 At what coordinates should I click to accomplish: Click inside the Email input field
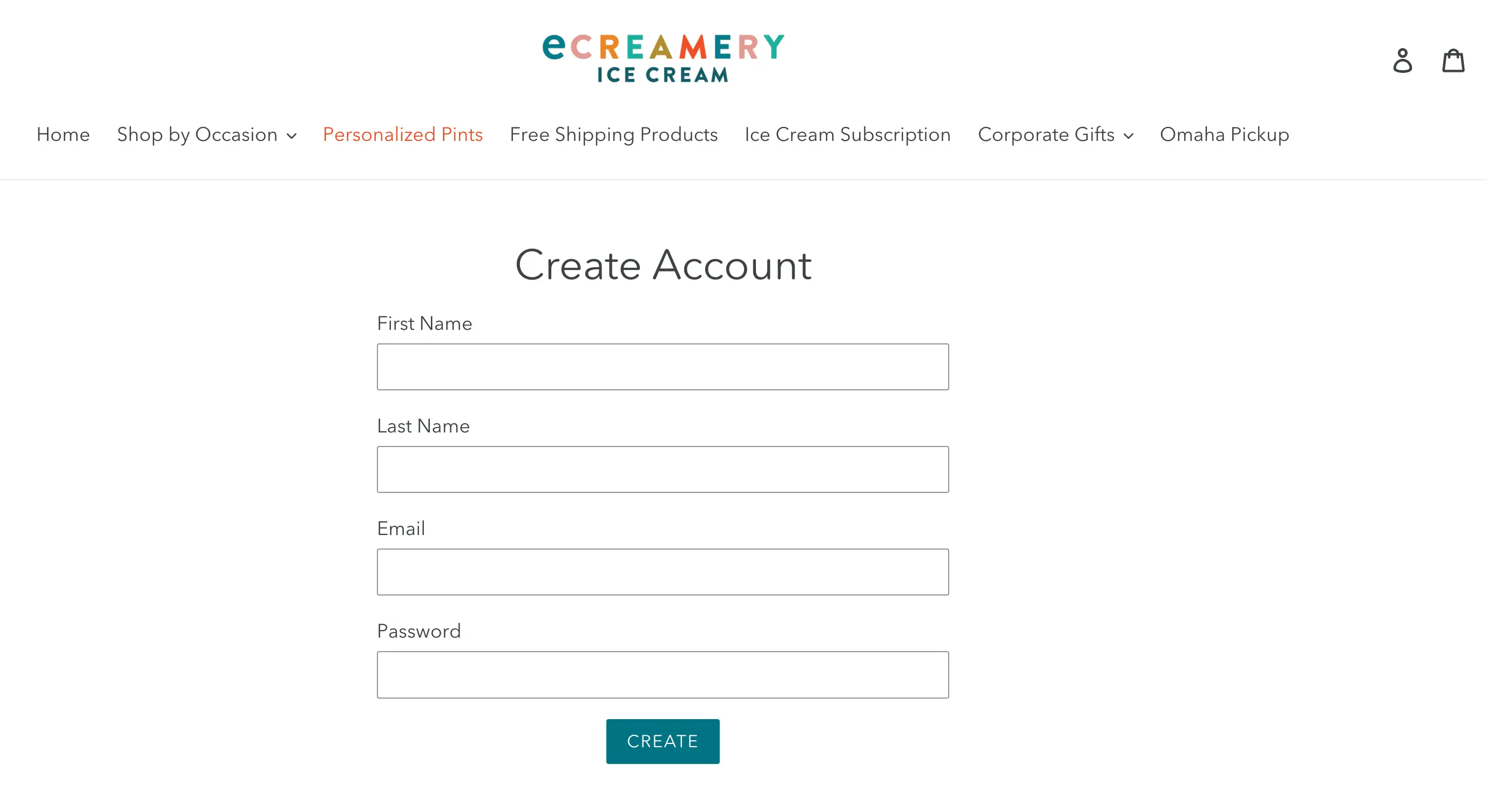click(663, 571)
